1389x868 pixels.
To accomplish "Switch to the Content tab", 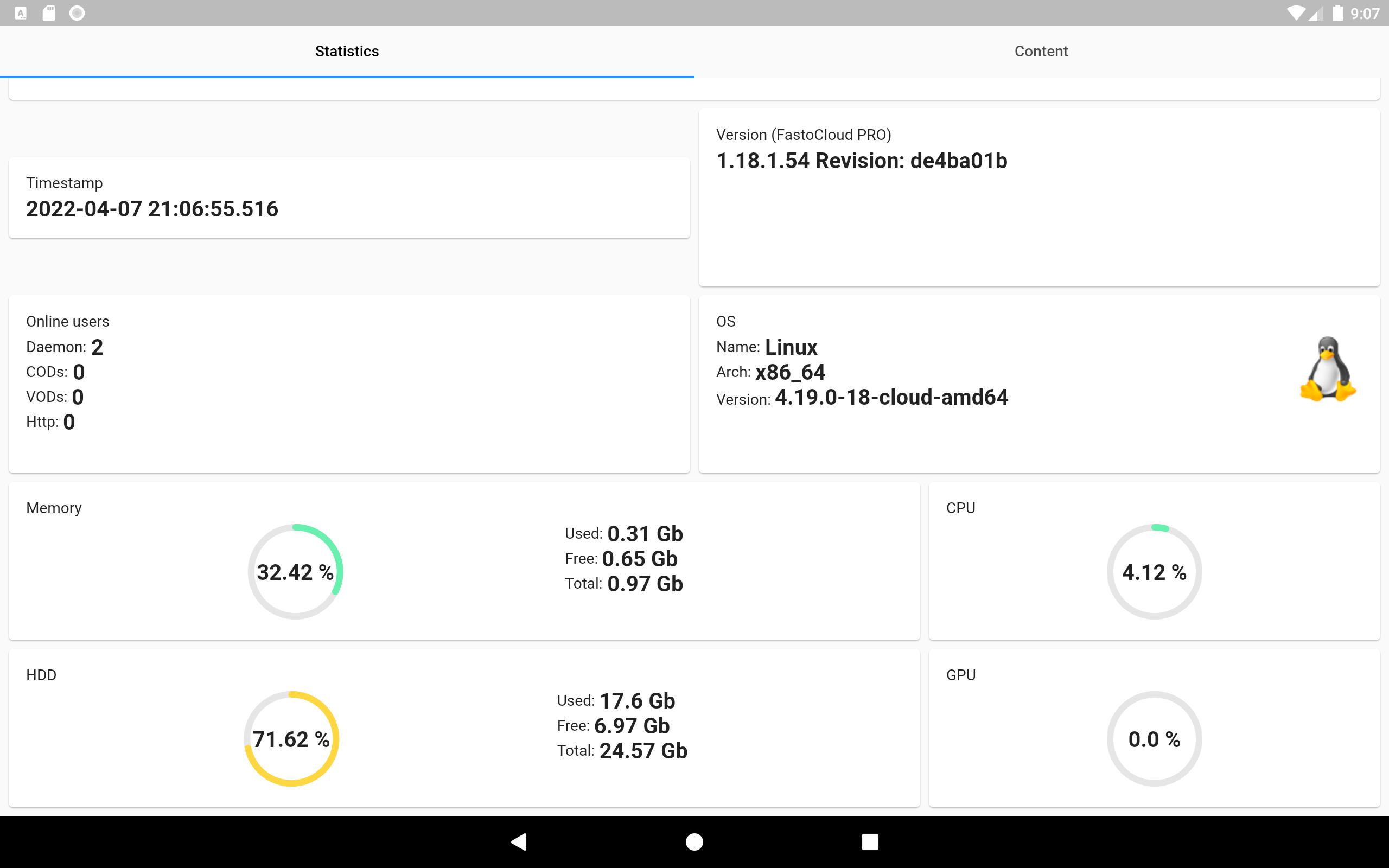I will pos(1041,51).
